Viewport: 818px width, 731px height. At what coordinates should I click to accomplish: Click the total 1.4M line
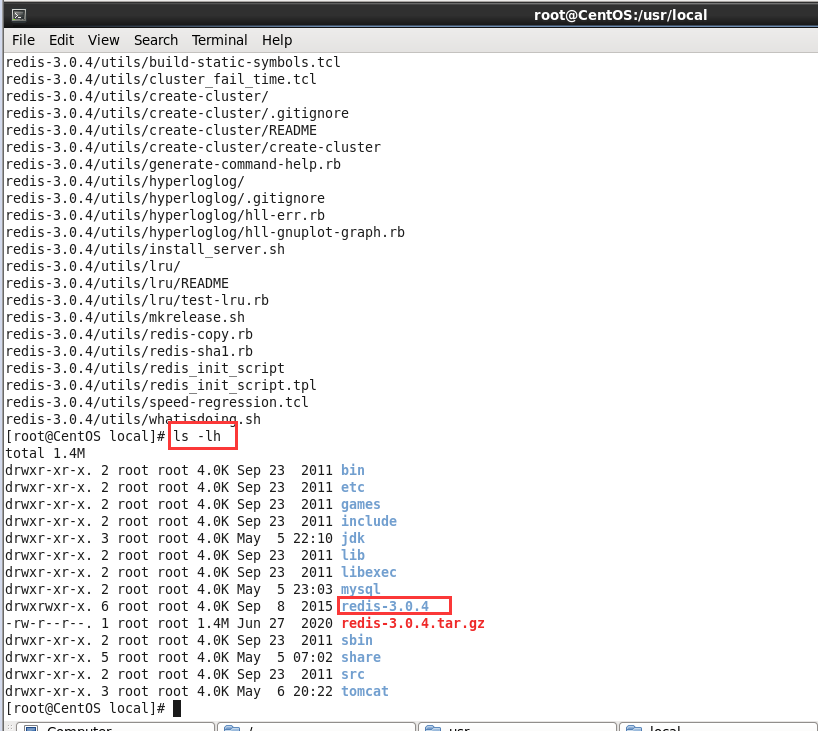45,453
